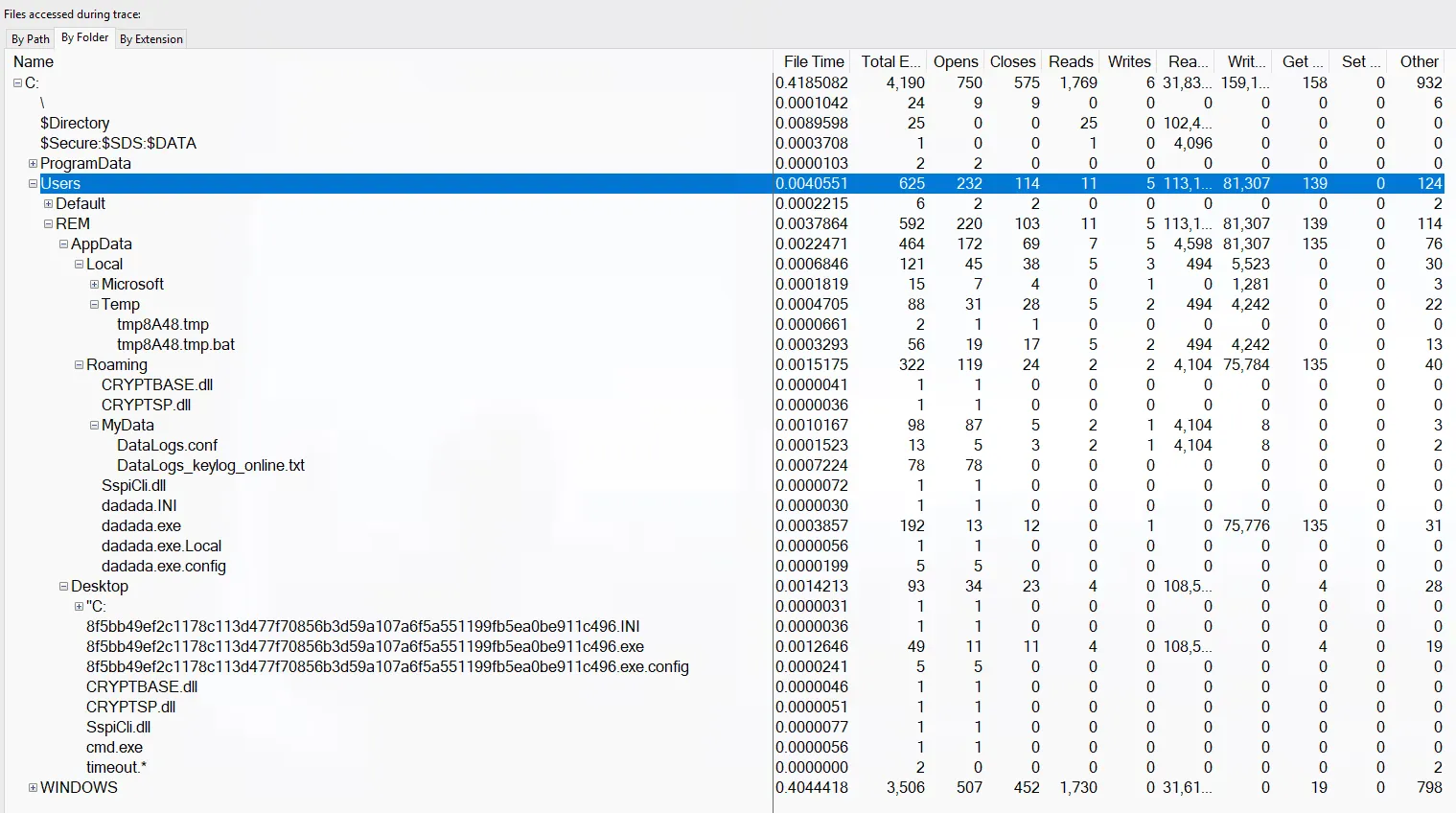Viewport: 1456px width, 813px height.
Task: Collapse the Desktop folder node
Action: pos(63,587)
